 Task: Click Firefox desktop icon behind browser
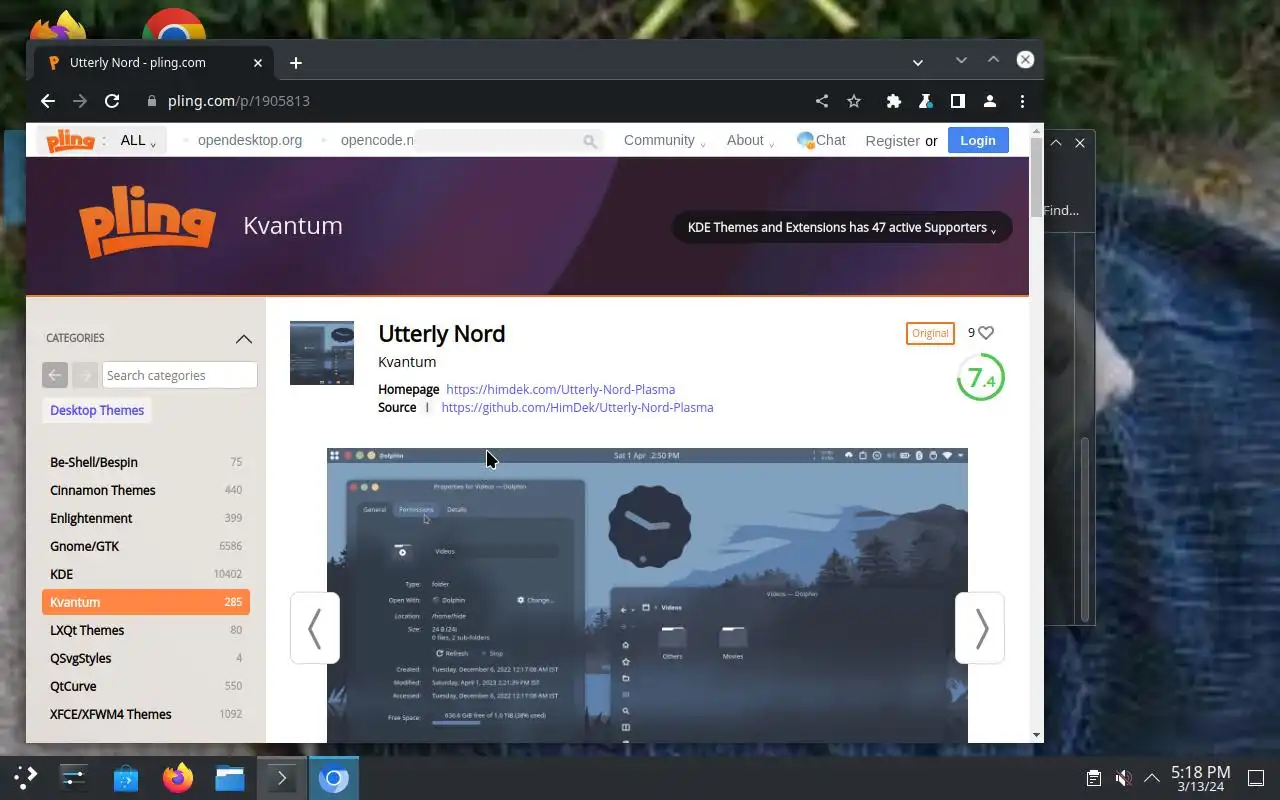coord(60,25)
